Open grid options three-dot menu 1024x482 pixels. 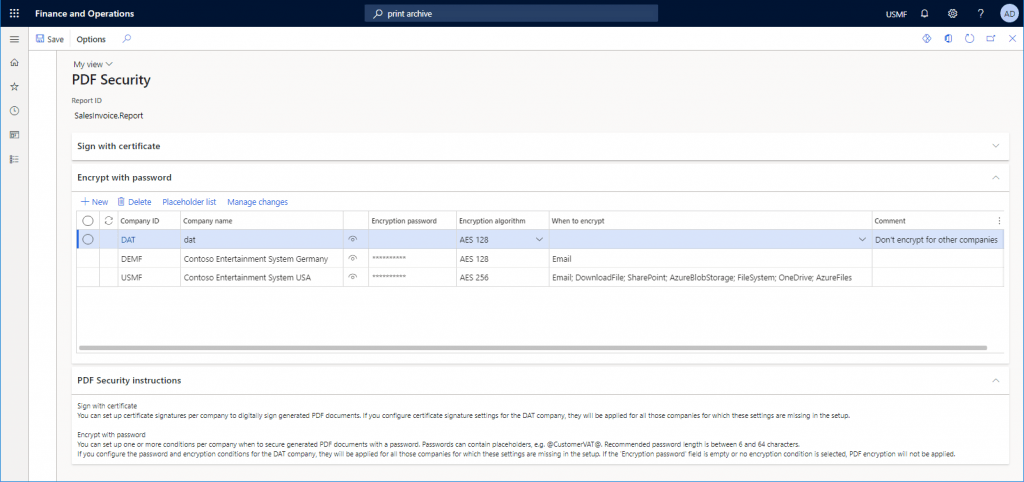point(999,221)
